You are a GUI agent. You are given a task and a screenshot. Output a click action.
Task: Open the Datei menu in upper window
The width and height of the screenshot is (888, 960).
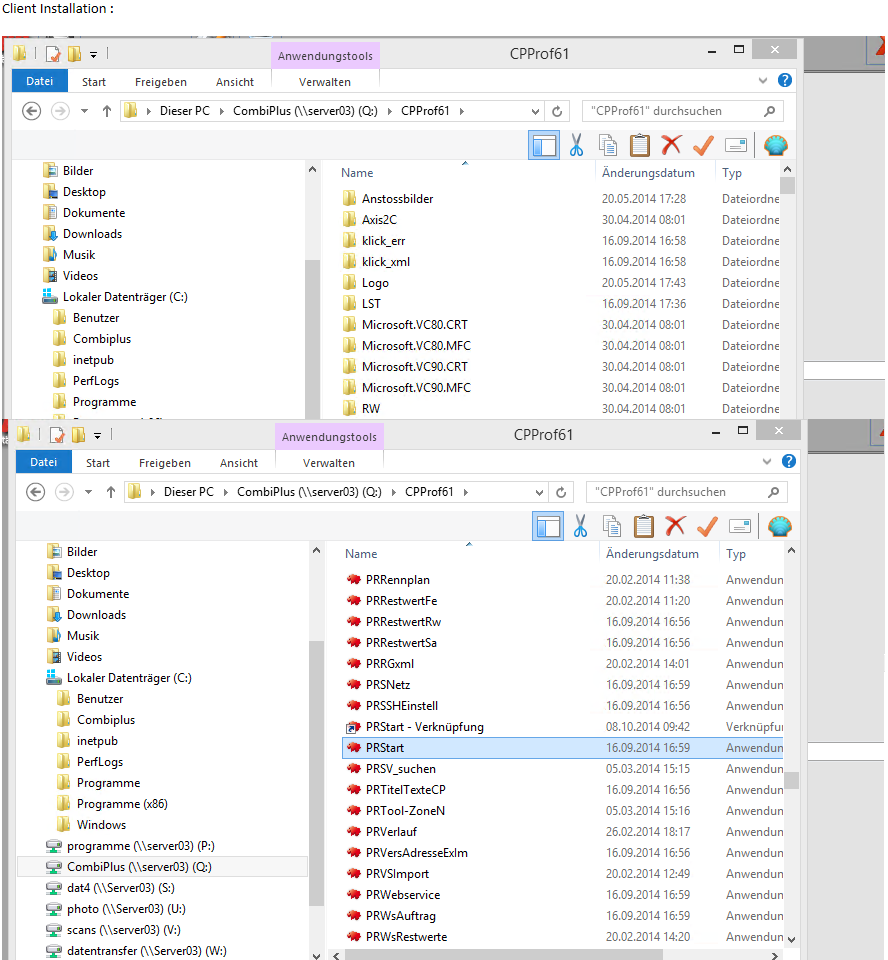tap(40, 82)
